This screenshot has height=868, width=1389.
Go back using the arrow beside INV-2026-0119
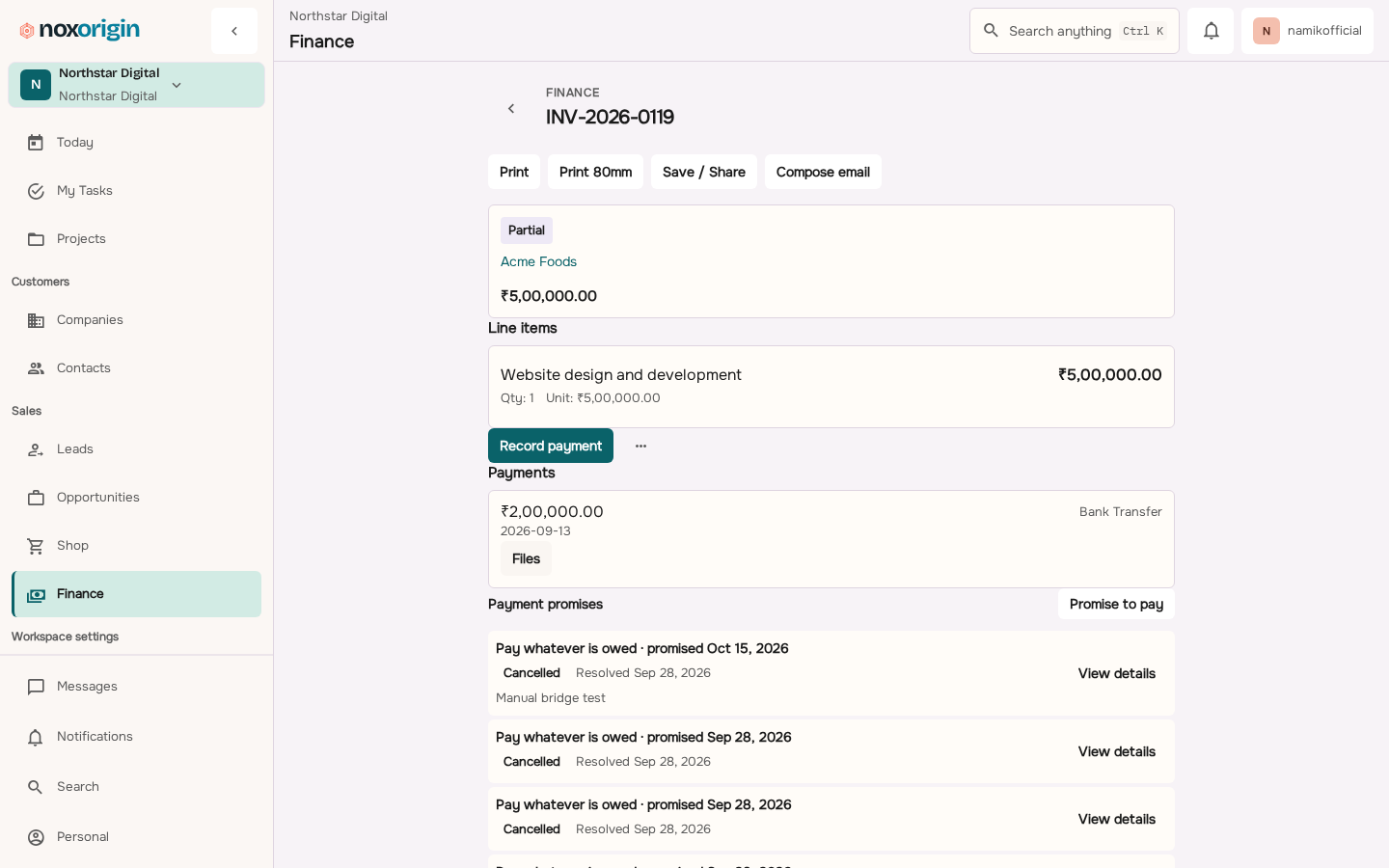click(511, 109)
